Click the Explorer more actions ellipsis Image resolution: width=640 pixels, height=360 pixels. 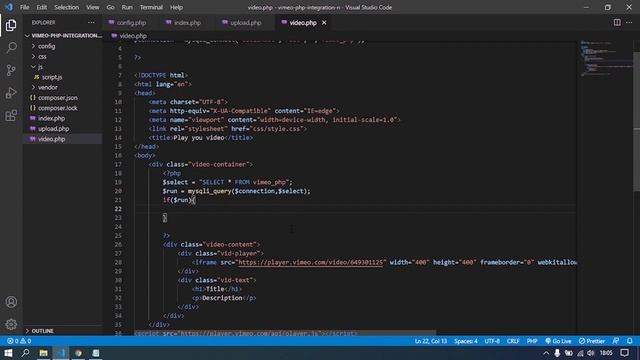[x=91, y=23]
